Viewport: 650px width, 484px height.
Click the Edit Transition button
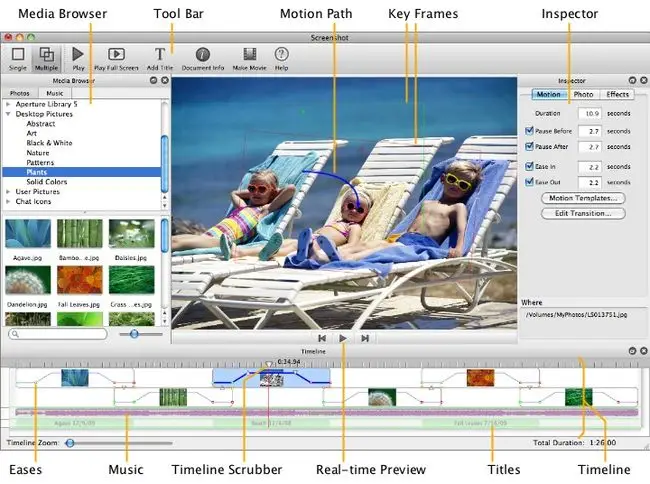pyautogui.click(x=583, y=213)
